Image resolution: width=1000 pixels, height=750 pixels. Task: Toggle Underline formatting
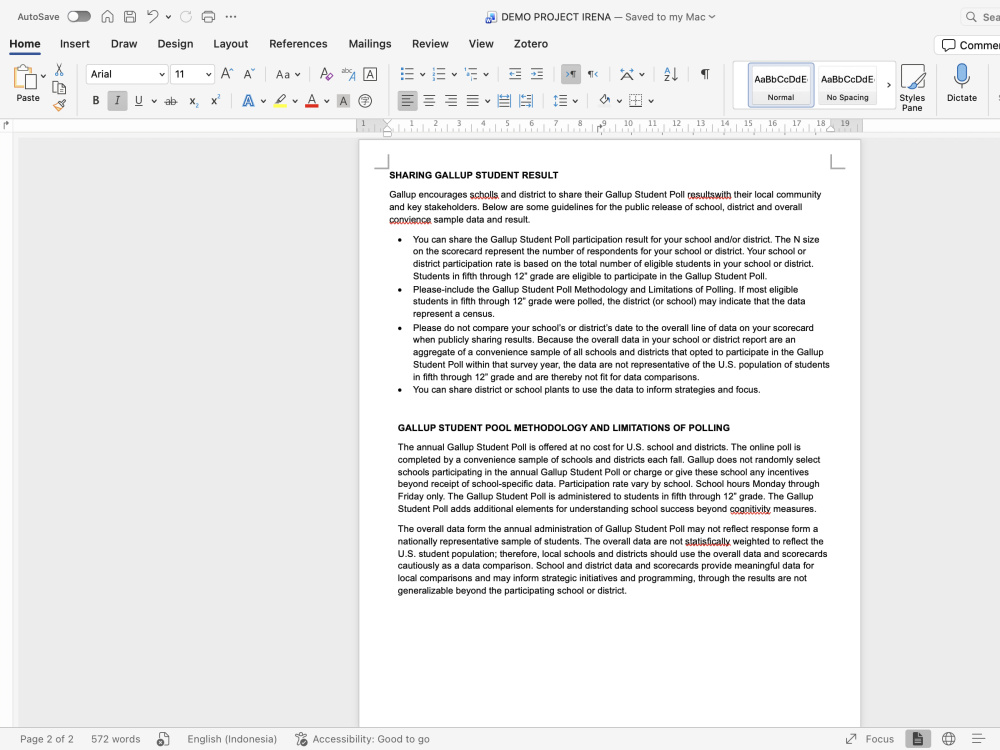coord(138,101)
